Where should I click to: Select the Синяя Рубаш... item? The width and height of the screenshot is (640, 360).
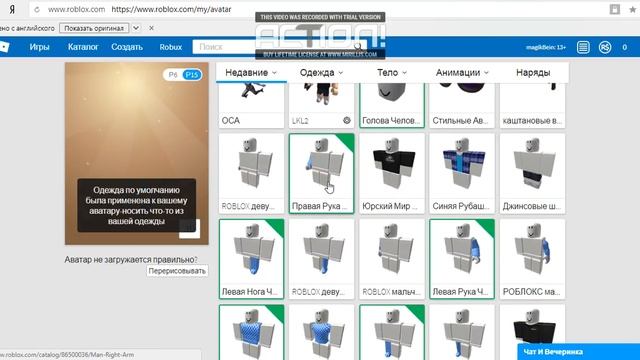pyautogui.click(x=462, y=173)
